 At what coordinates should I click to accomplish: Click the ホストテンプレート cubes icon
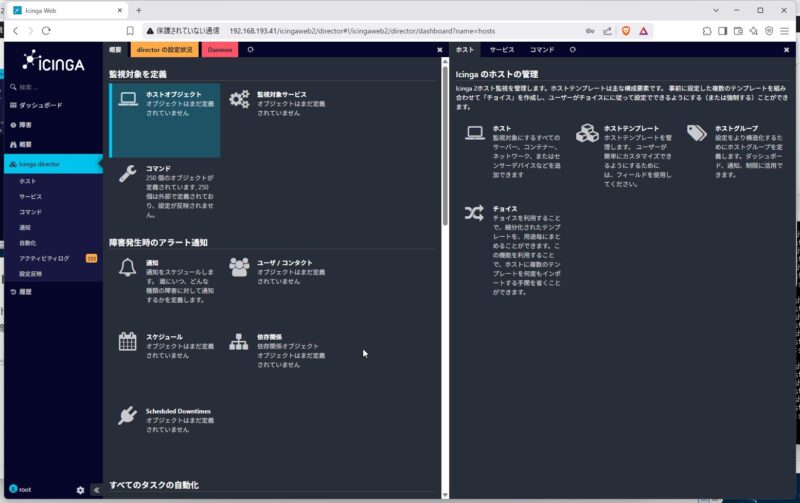pos(587,133)
